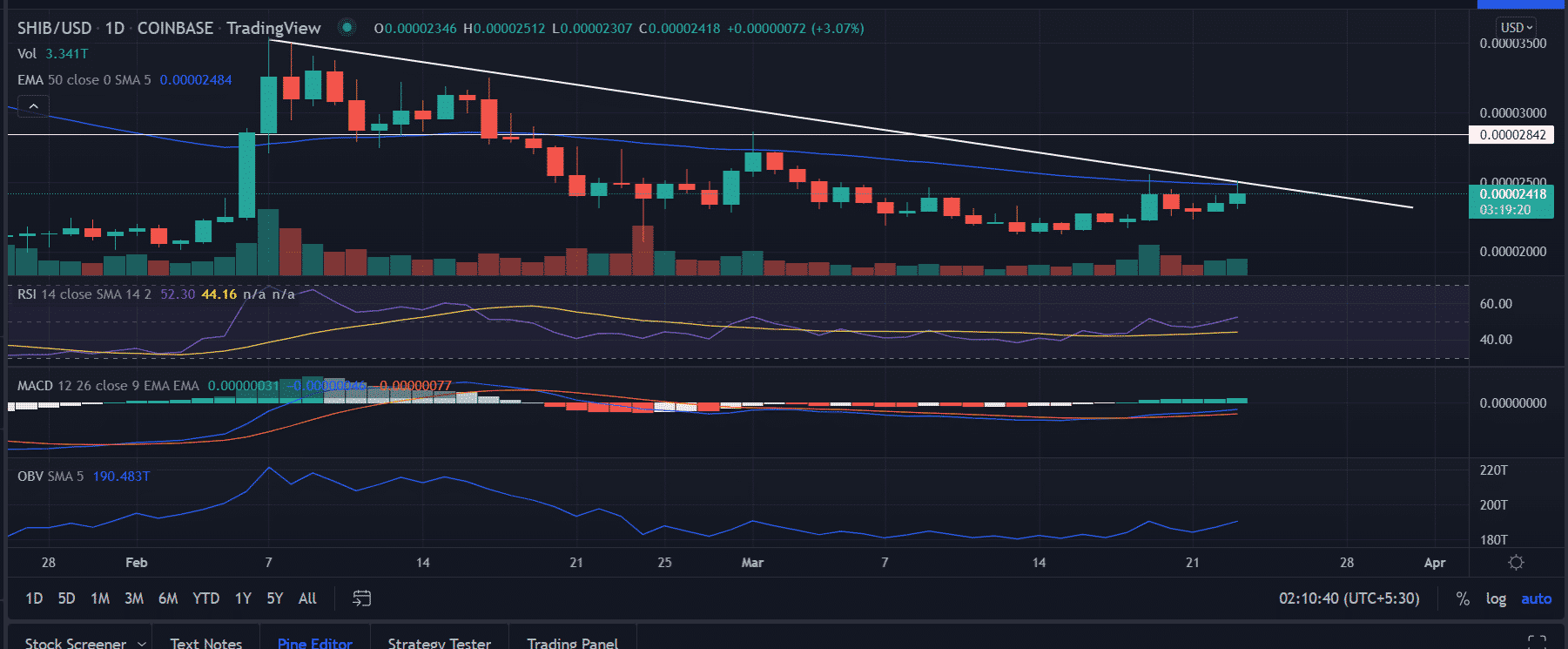Click the OBV value 190.483T
This screenshot has width=1568, height=649.
pyautogui.click(x=121, y=476)
